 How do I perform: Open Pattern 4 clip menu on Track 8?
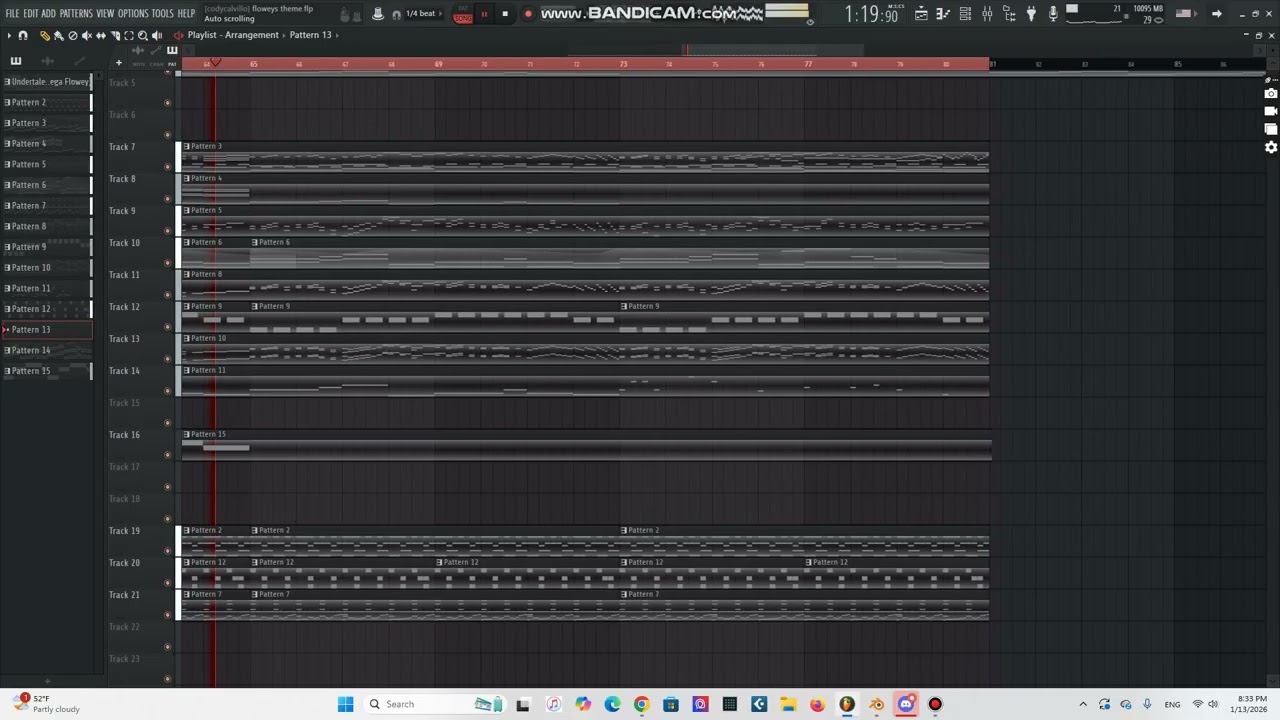(186, 178)
